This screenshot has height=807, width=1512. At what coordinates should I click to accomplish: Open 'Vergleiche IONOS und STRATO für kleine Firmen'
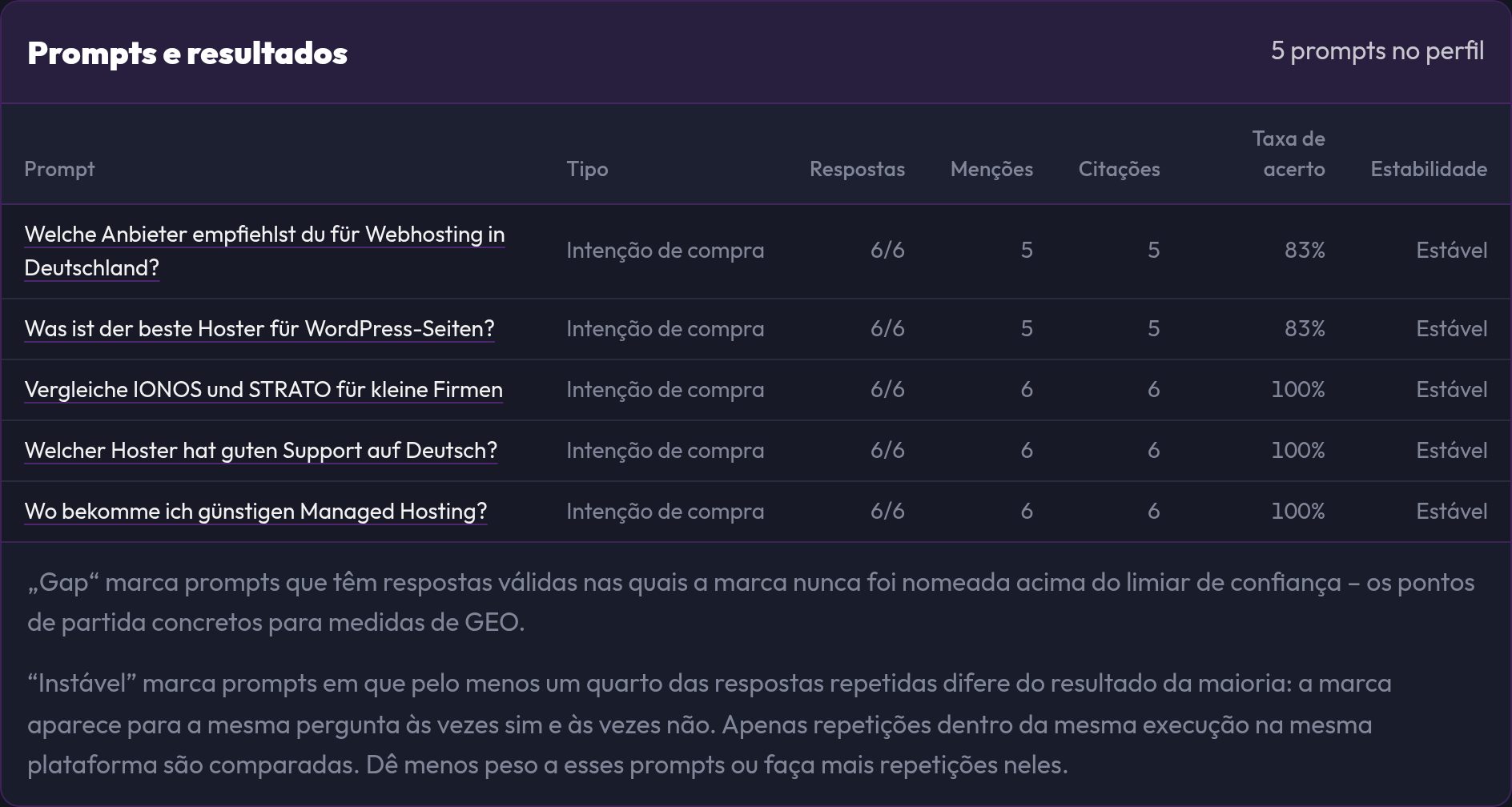pos(263,390)
